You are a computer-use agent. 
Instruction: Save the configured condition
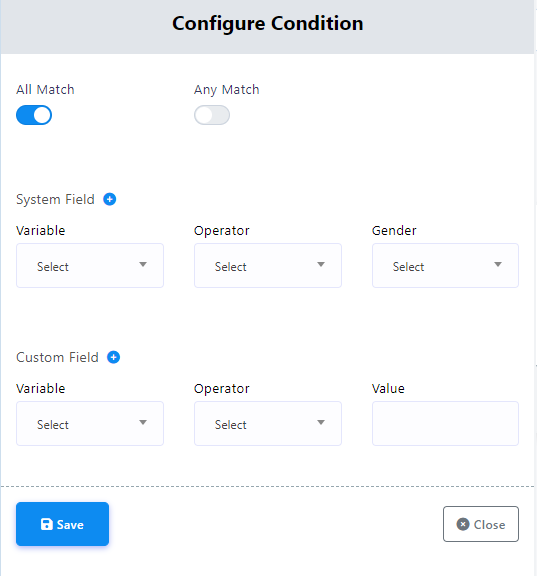click(x=62, y=524)
